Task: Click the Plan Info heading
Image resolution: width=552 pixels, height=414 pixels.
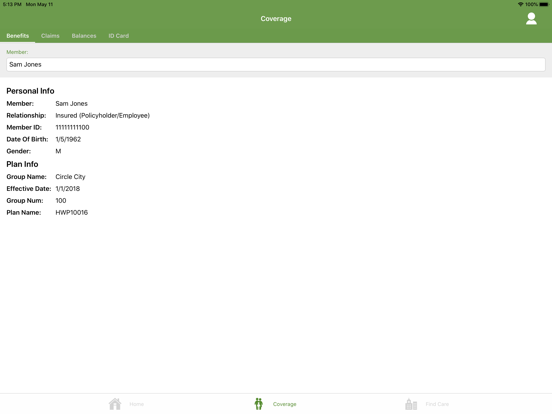Action: [22, 164]
